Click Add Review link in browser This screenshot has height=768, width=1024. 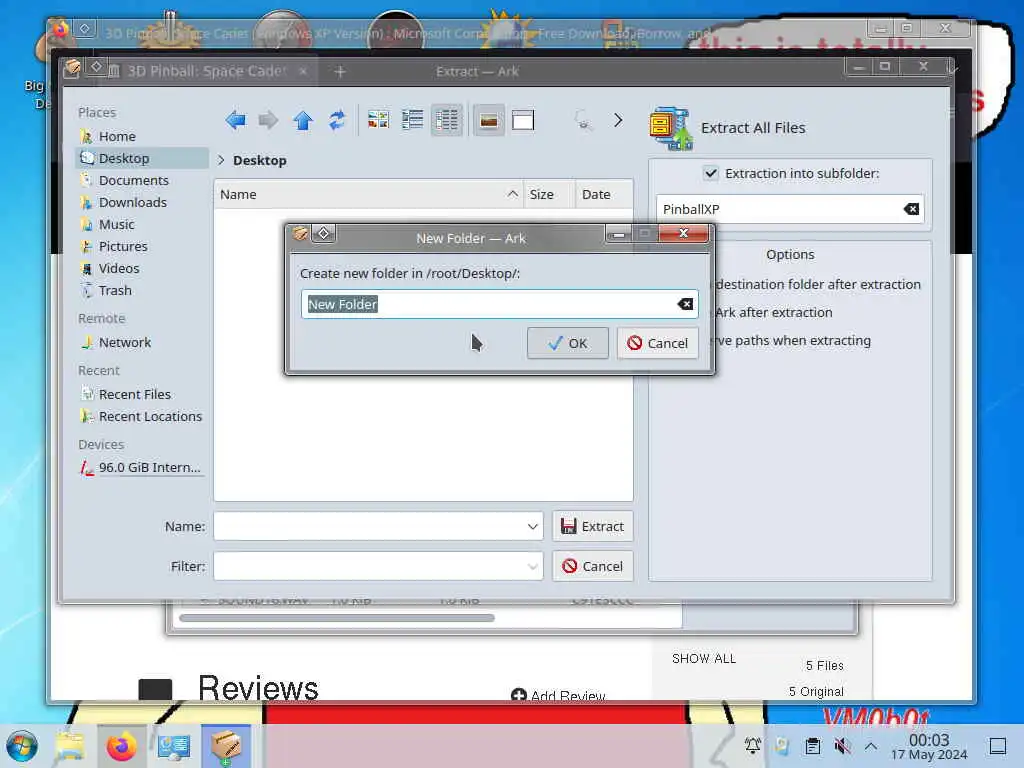point(559,696)
